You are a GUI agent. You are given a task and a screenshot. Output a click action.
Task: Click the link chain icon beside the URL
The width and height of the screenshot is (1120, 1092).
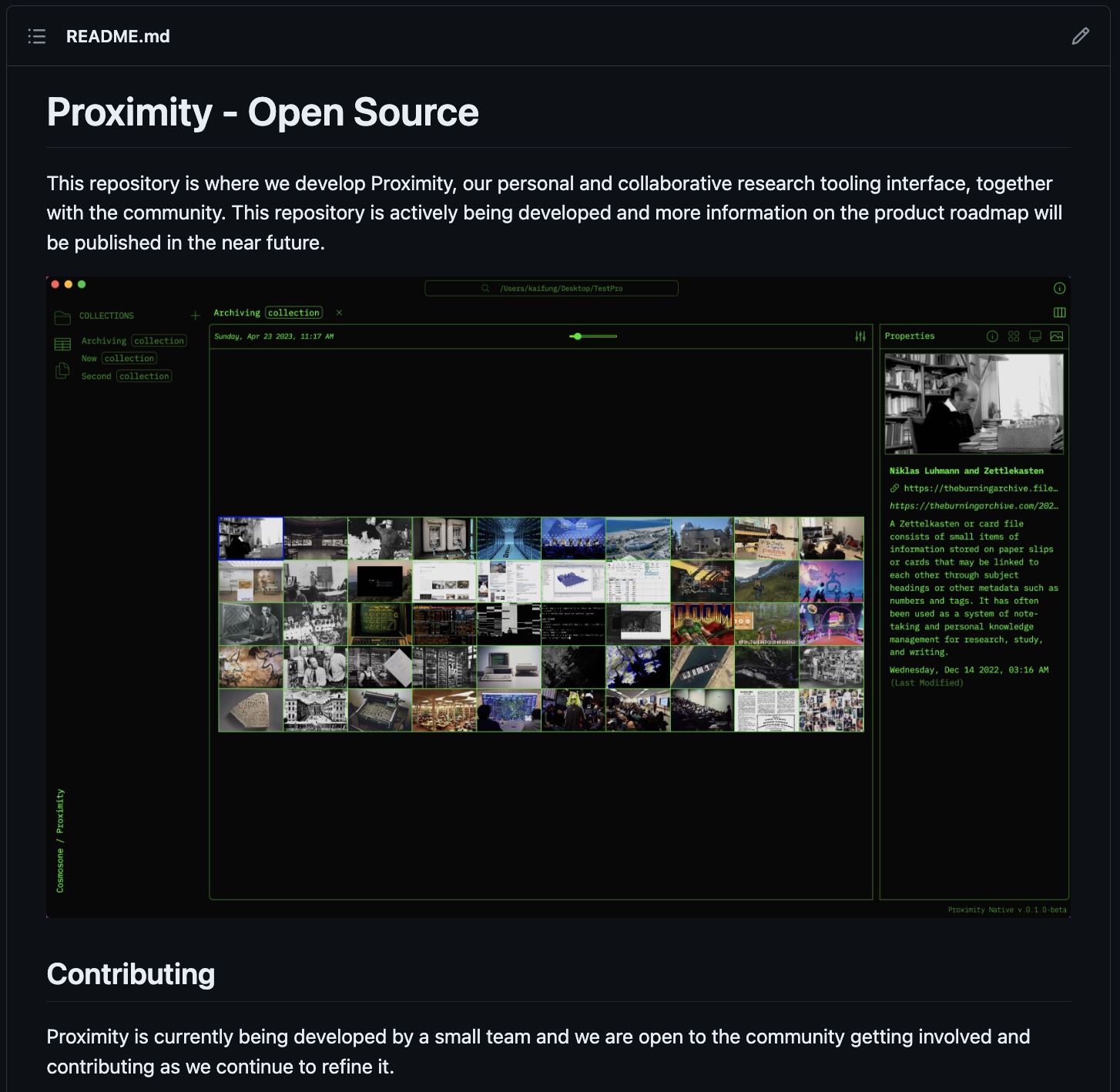point(894,488)
